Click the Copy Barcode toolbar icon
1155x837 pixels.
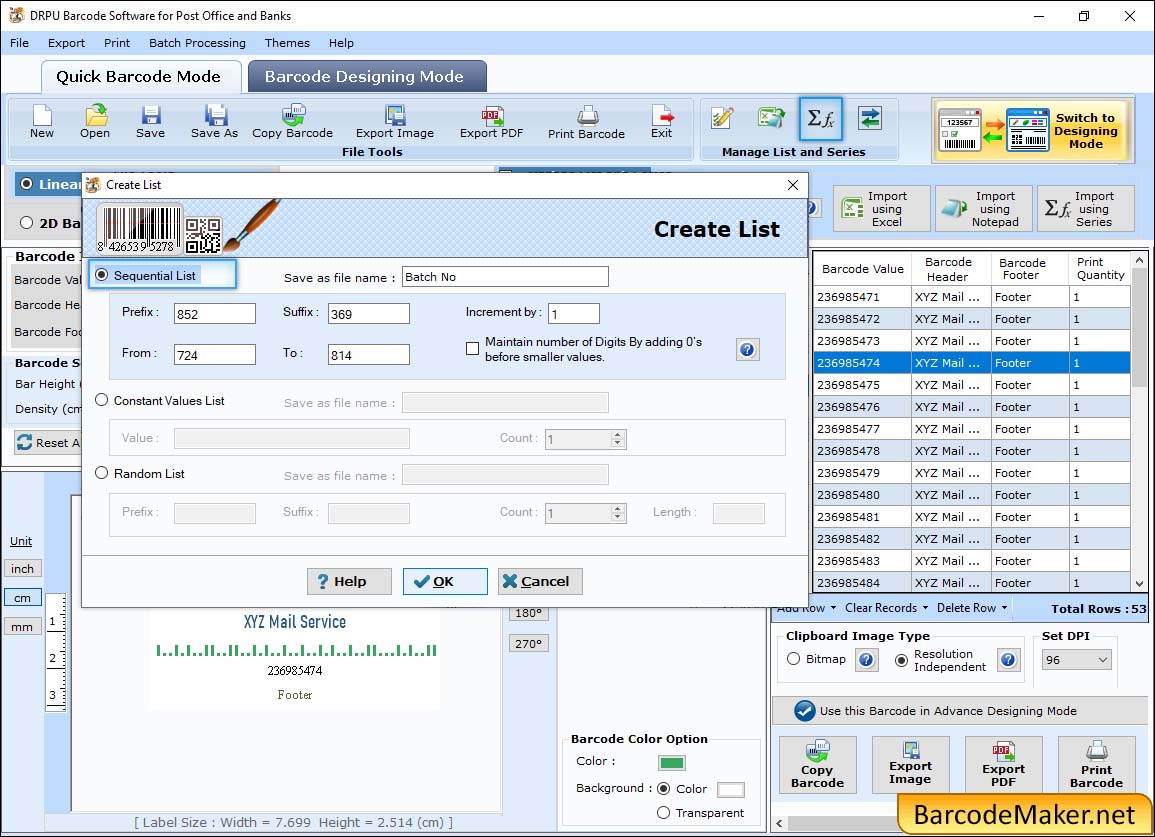[292, 121]
